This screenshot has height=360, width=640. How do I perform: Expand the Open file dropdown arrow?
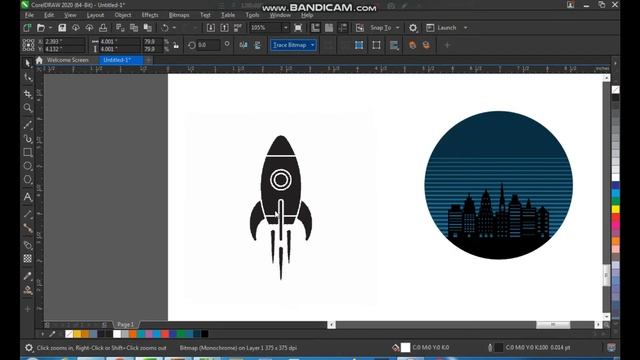50,28
